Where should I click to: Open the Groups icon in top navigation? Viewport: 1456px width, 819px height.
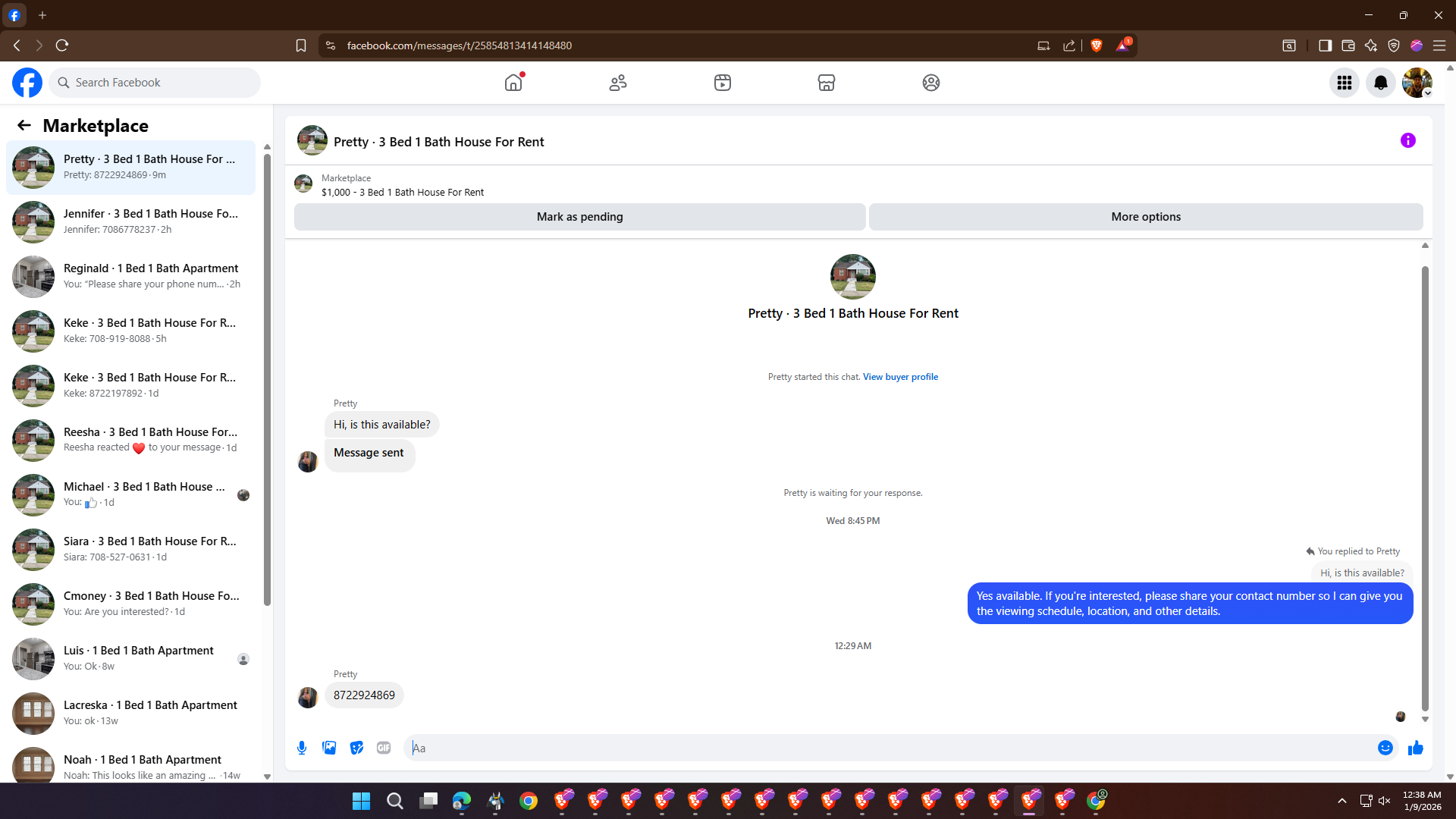tap(931, 83)
